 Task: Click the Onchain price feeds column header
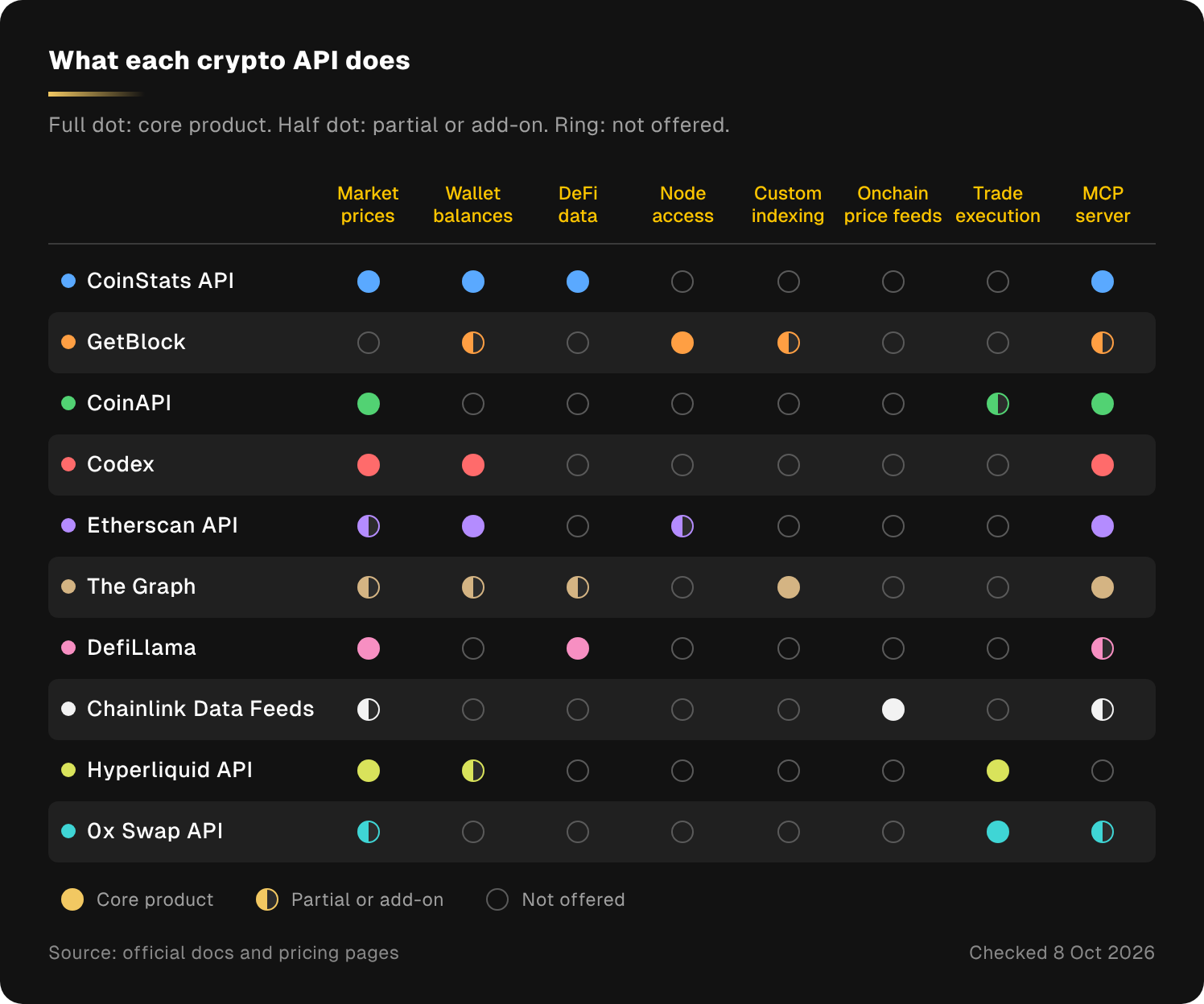893,204
